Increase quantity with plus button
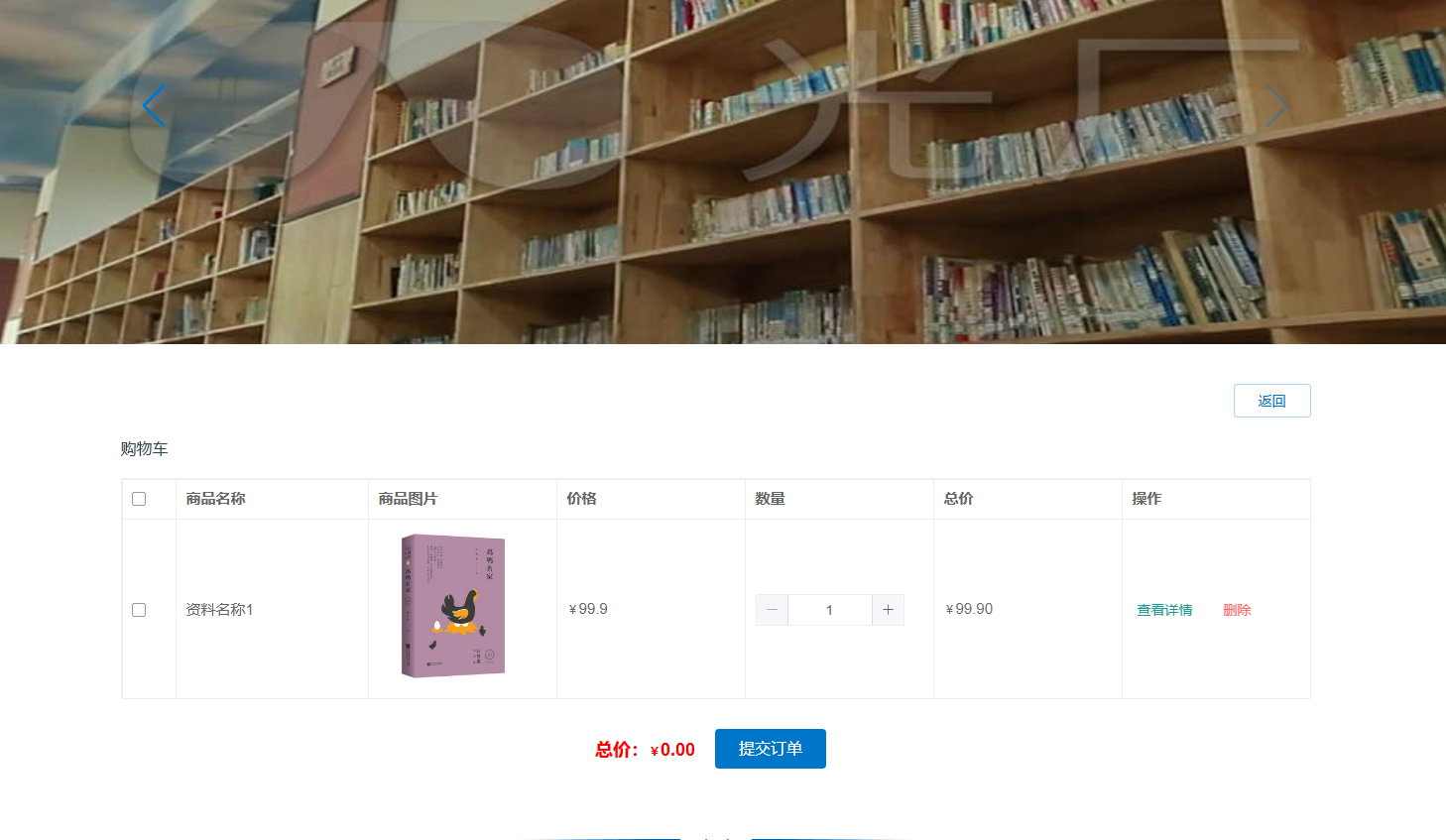This screenshot has height=840, width=1446. tap(888, 610)
